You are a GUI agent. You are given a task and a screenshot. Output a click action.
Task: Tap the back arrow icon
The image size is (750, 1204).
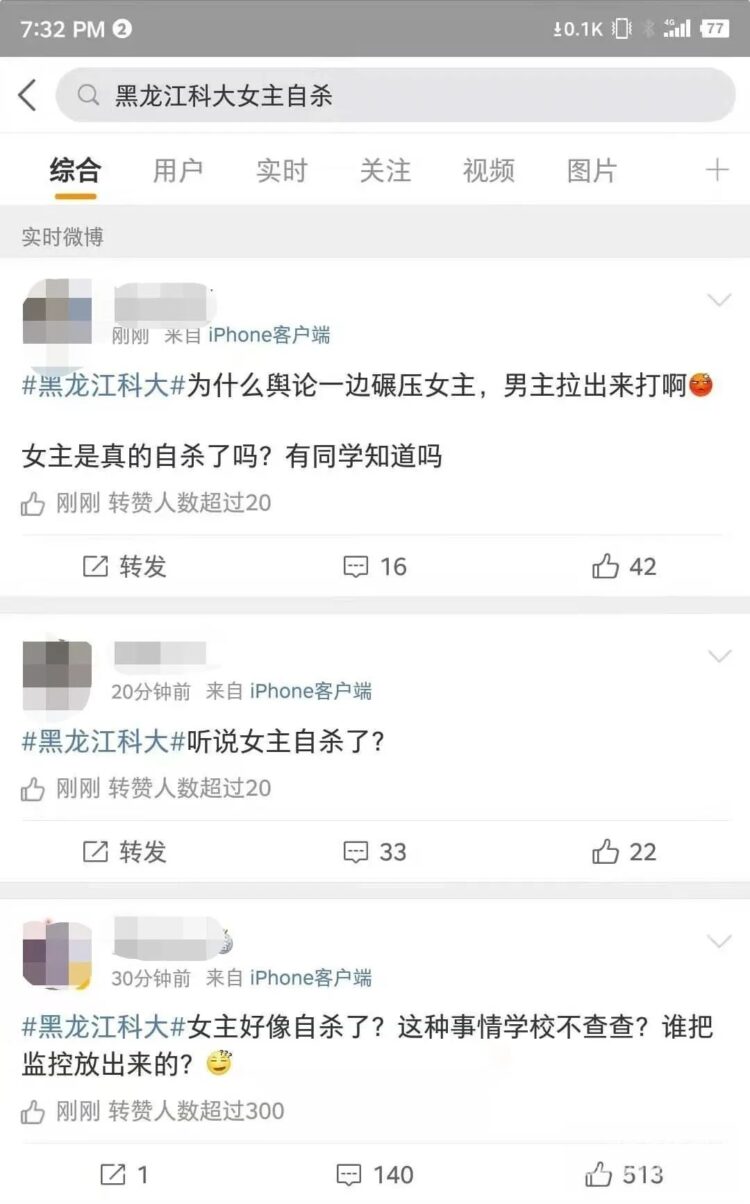click(27, 96)
